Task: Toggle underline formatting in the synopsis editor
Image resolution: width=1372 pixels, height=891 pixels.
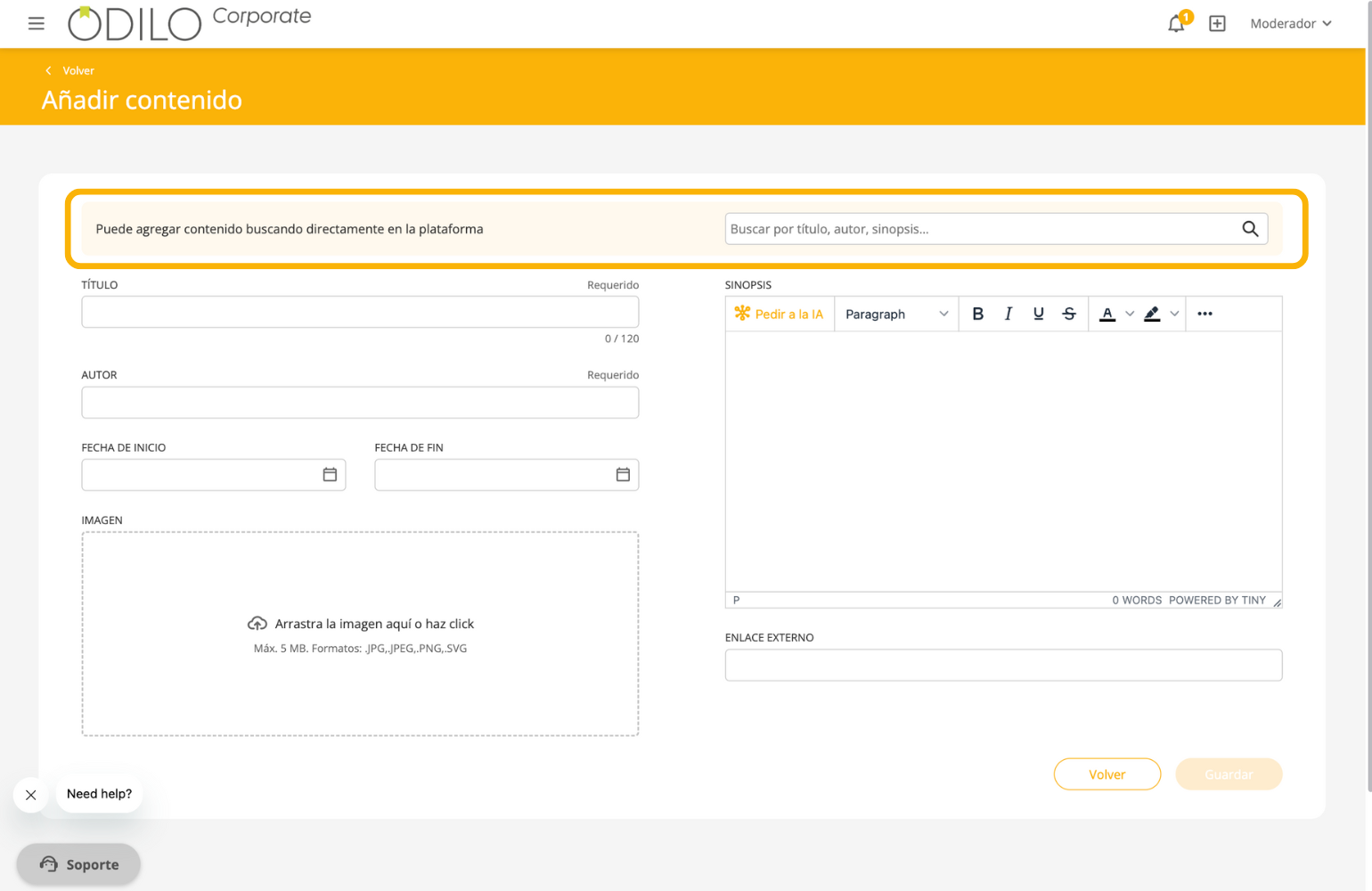Action: coord(1038,314)
